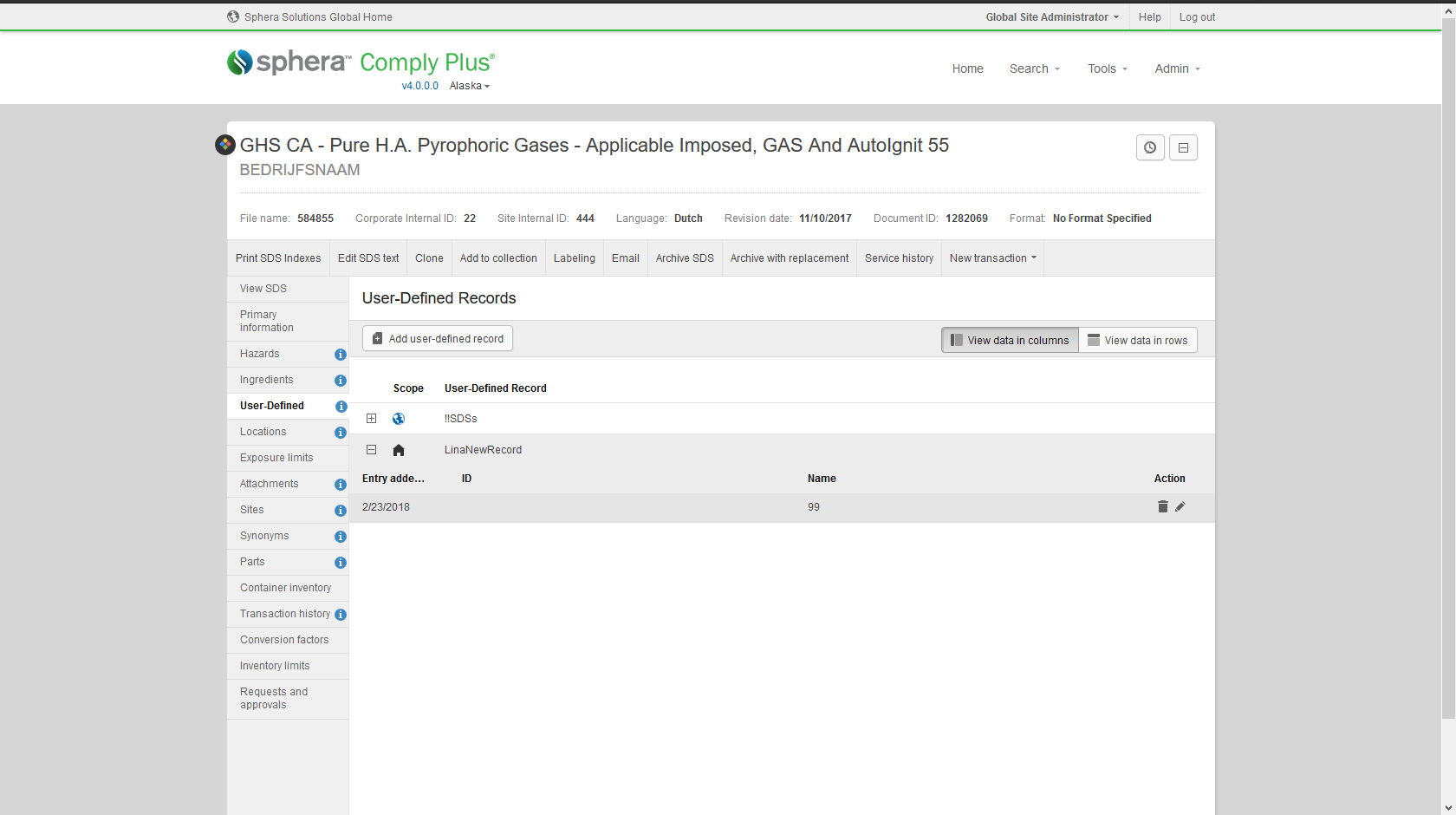Open the Tools menu dropdown
This screenshot has height=815, width=1456.
1108,68
